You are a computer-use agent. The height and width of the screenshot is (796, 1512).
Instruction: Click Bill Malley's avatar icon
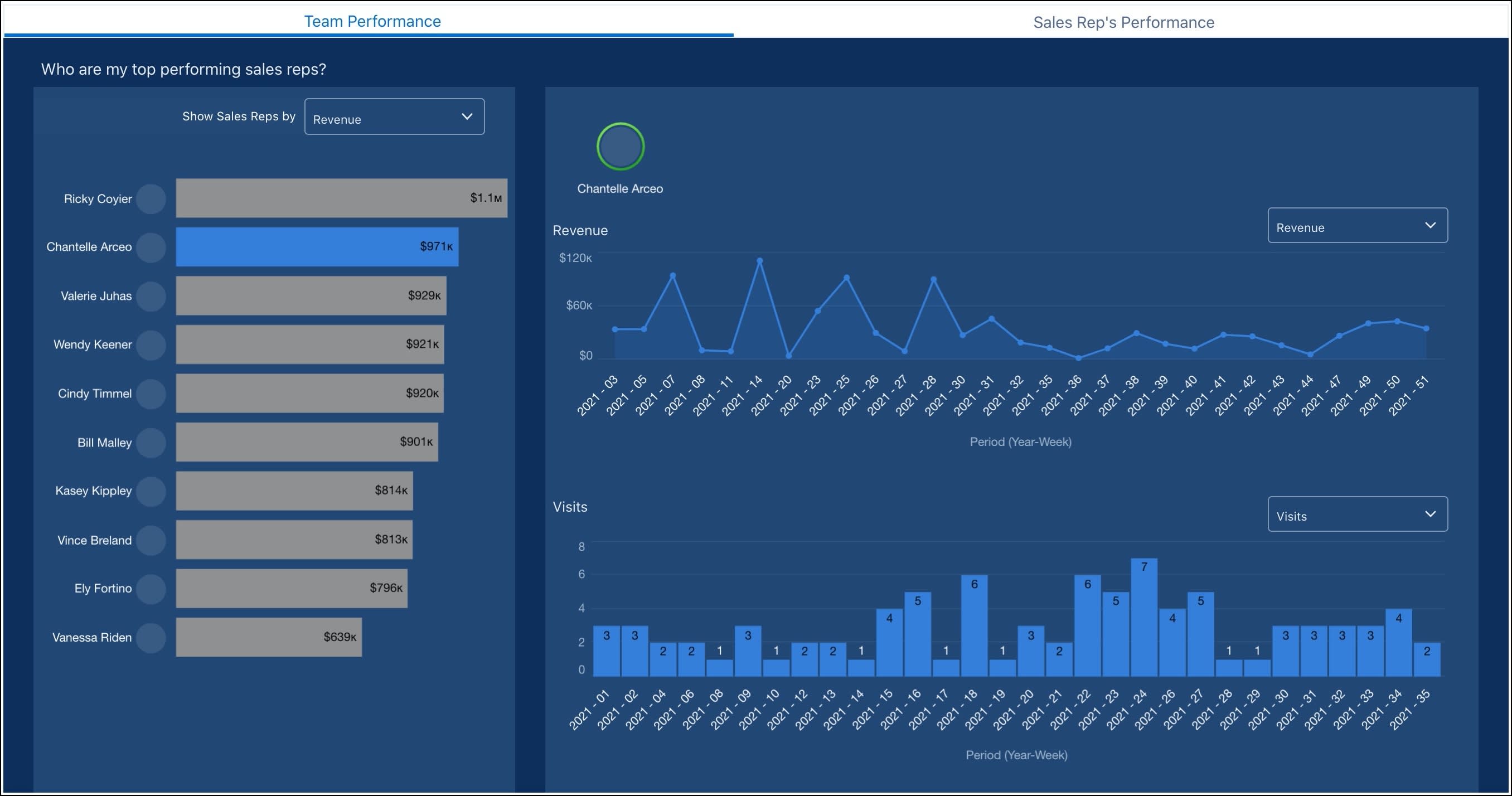151,443
